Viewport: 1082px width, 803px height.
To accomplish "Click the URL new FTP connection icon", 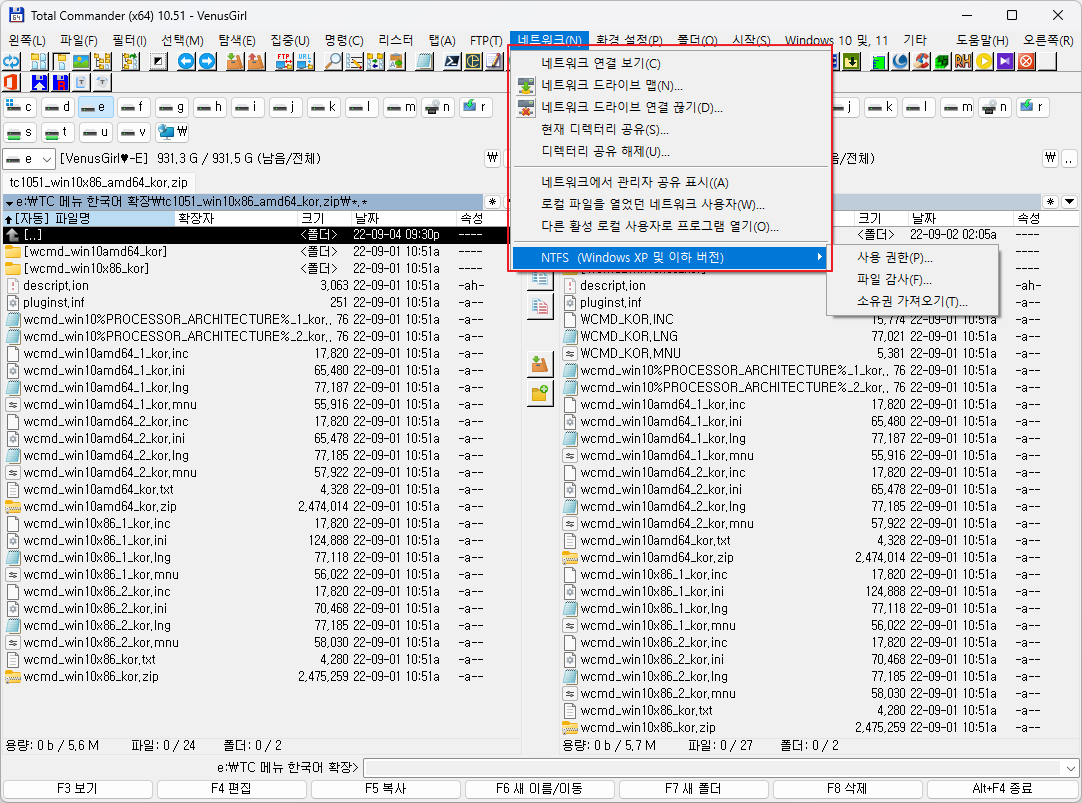I will (305, 61).
